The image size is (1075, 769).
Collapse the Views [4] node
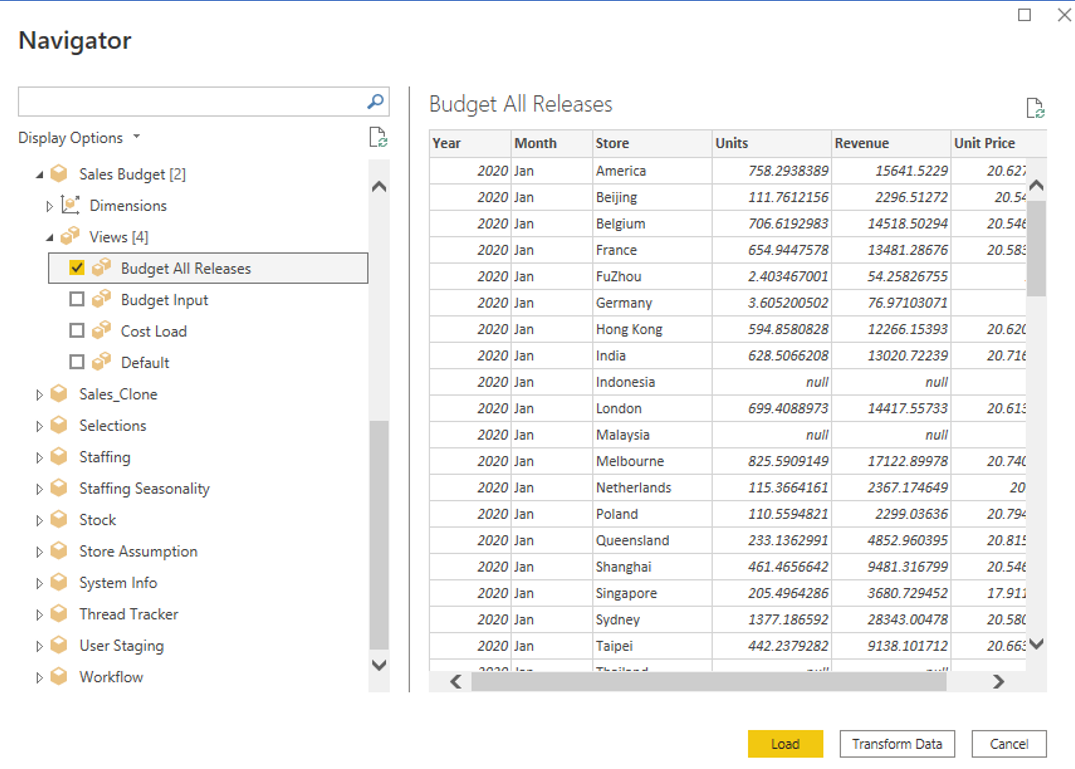(x=50, y=238)
